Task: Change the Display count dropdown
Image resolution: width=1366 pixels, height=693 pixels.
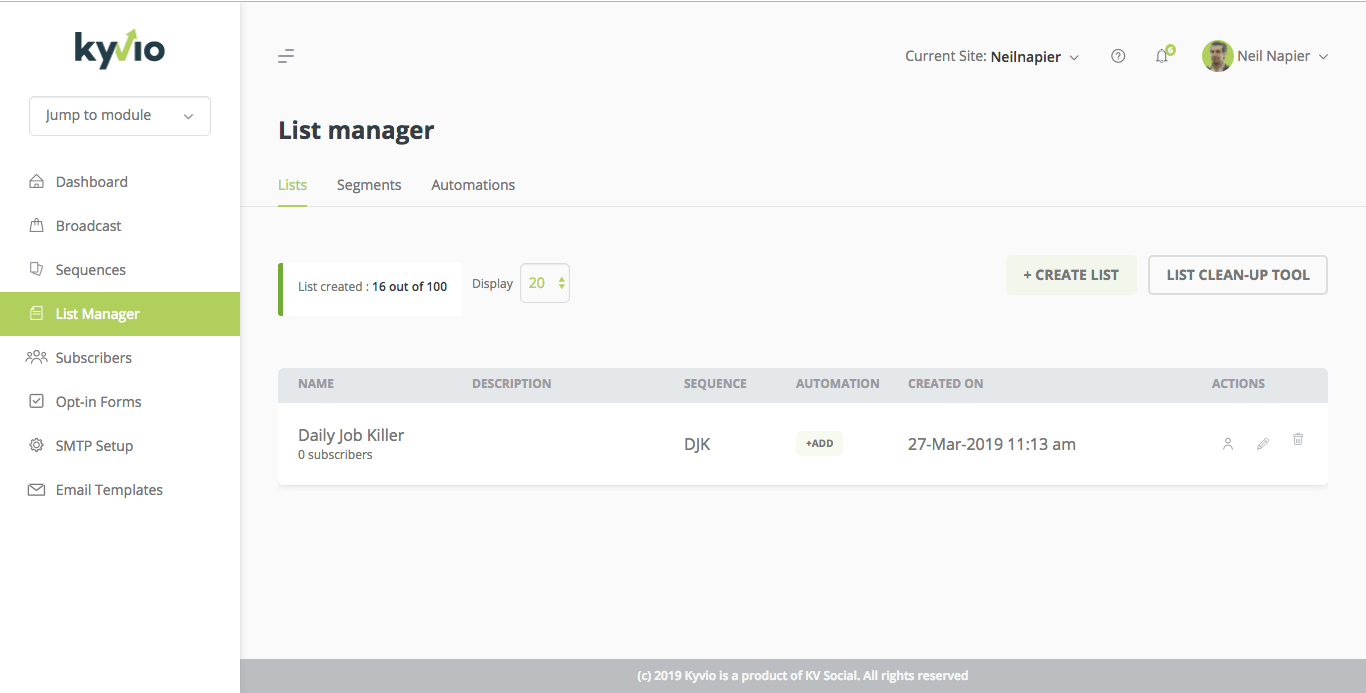Action: [x=545, y=283]
